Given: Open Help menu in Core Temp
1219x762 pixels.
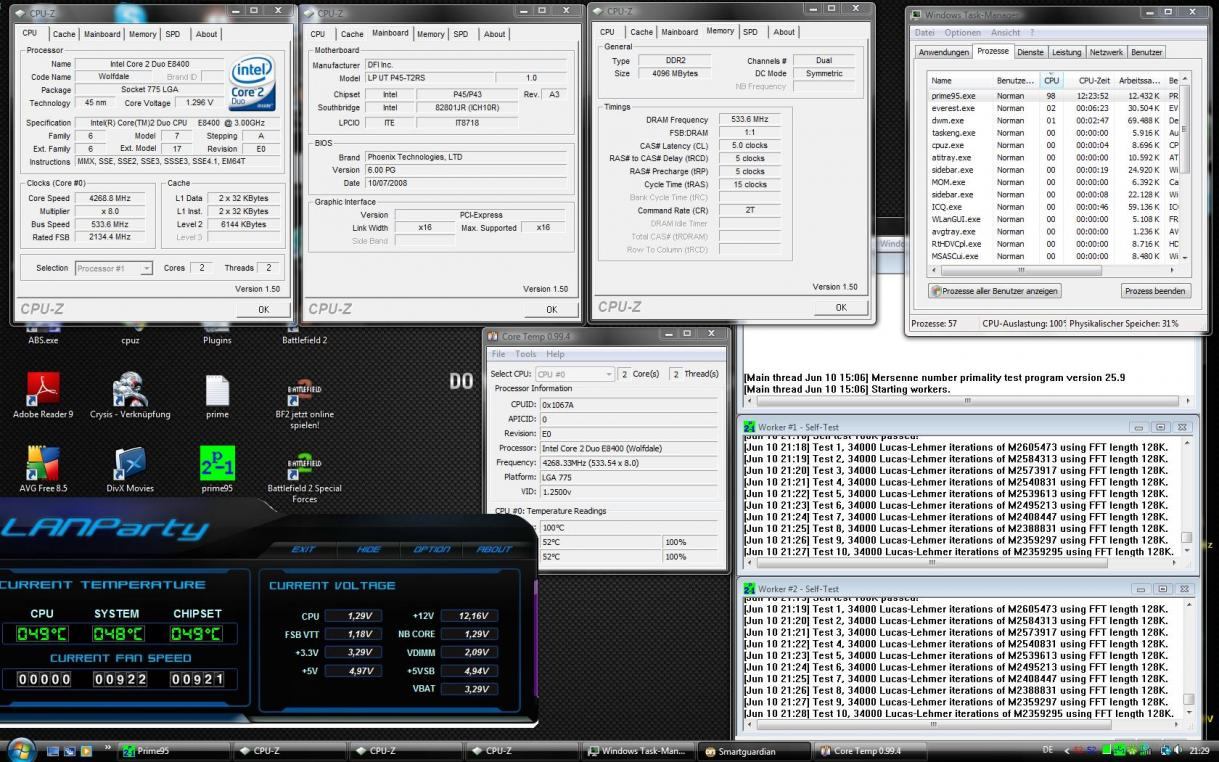Looking at the screenshot, I should [x=555, y=354].
